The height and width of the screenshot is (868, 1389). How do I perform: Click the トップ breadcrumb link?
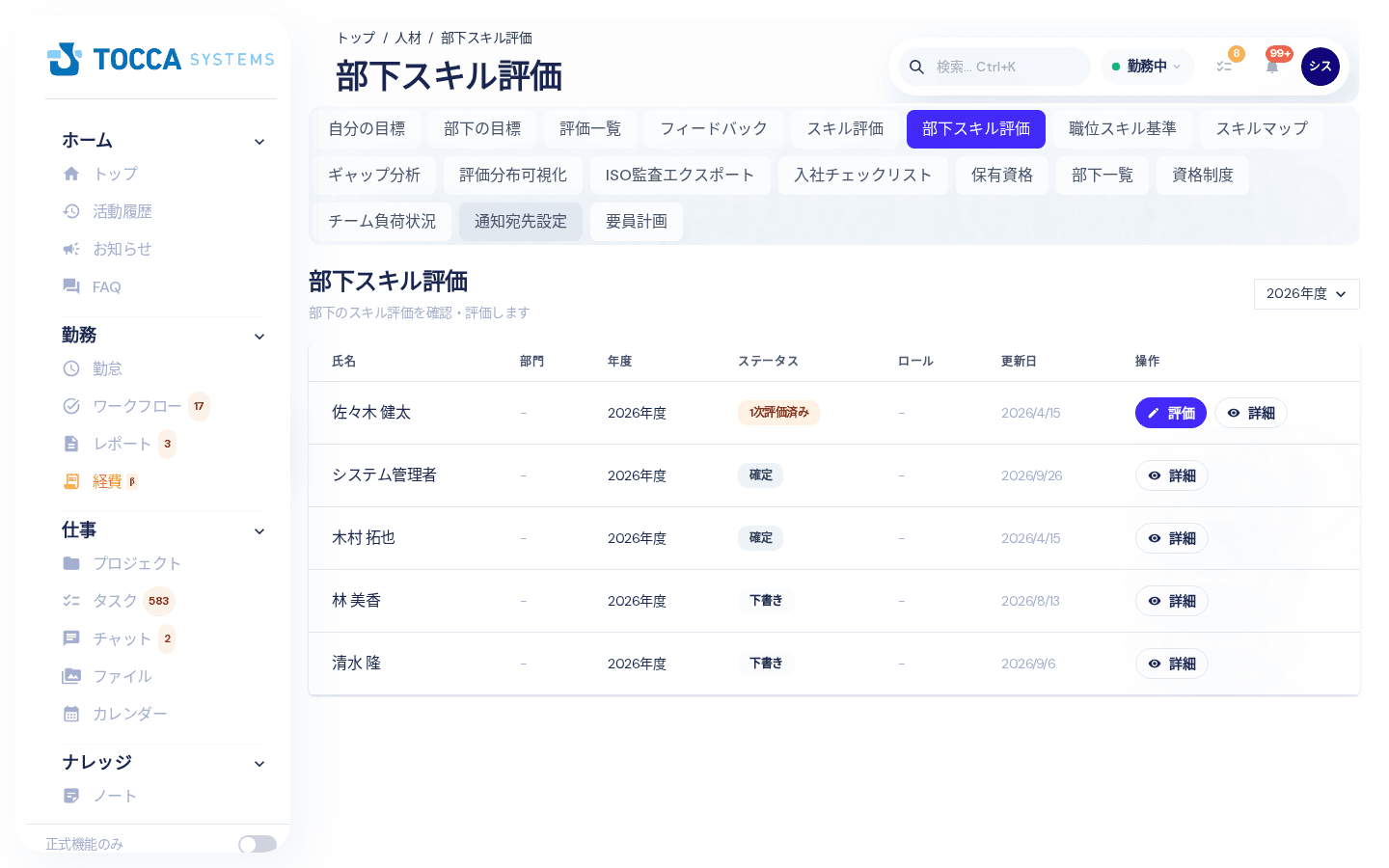click(x=356, y=38)
